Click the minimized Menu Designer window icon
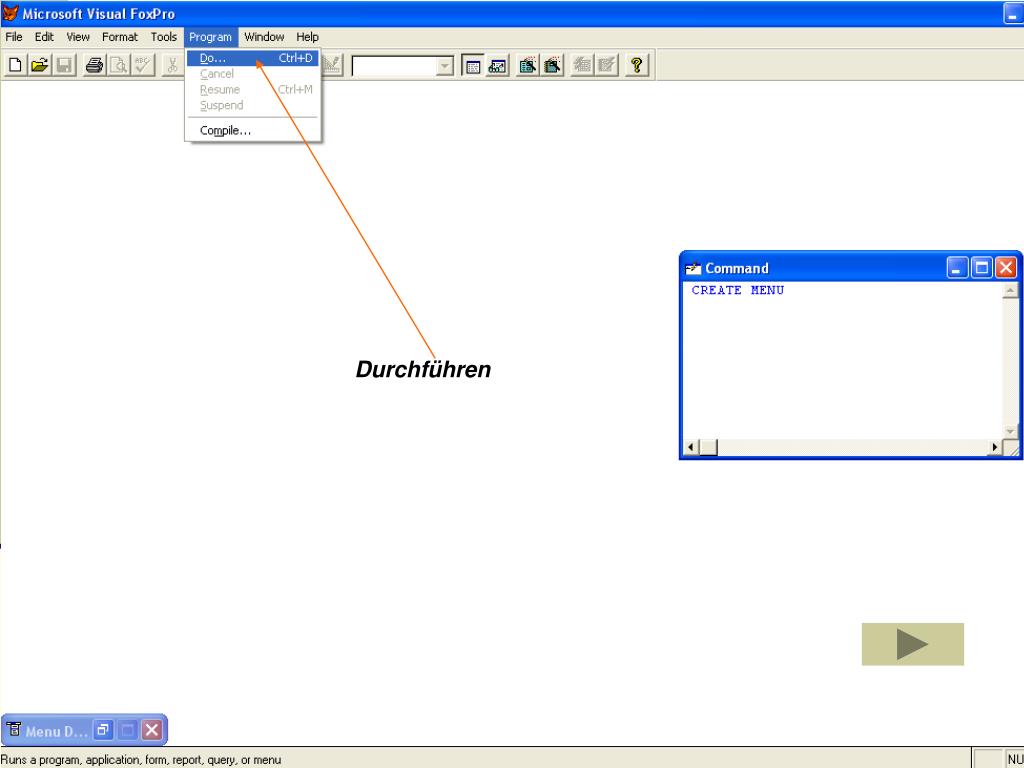This screenshot has width=1024, height=768. 14,729
